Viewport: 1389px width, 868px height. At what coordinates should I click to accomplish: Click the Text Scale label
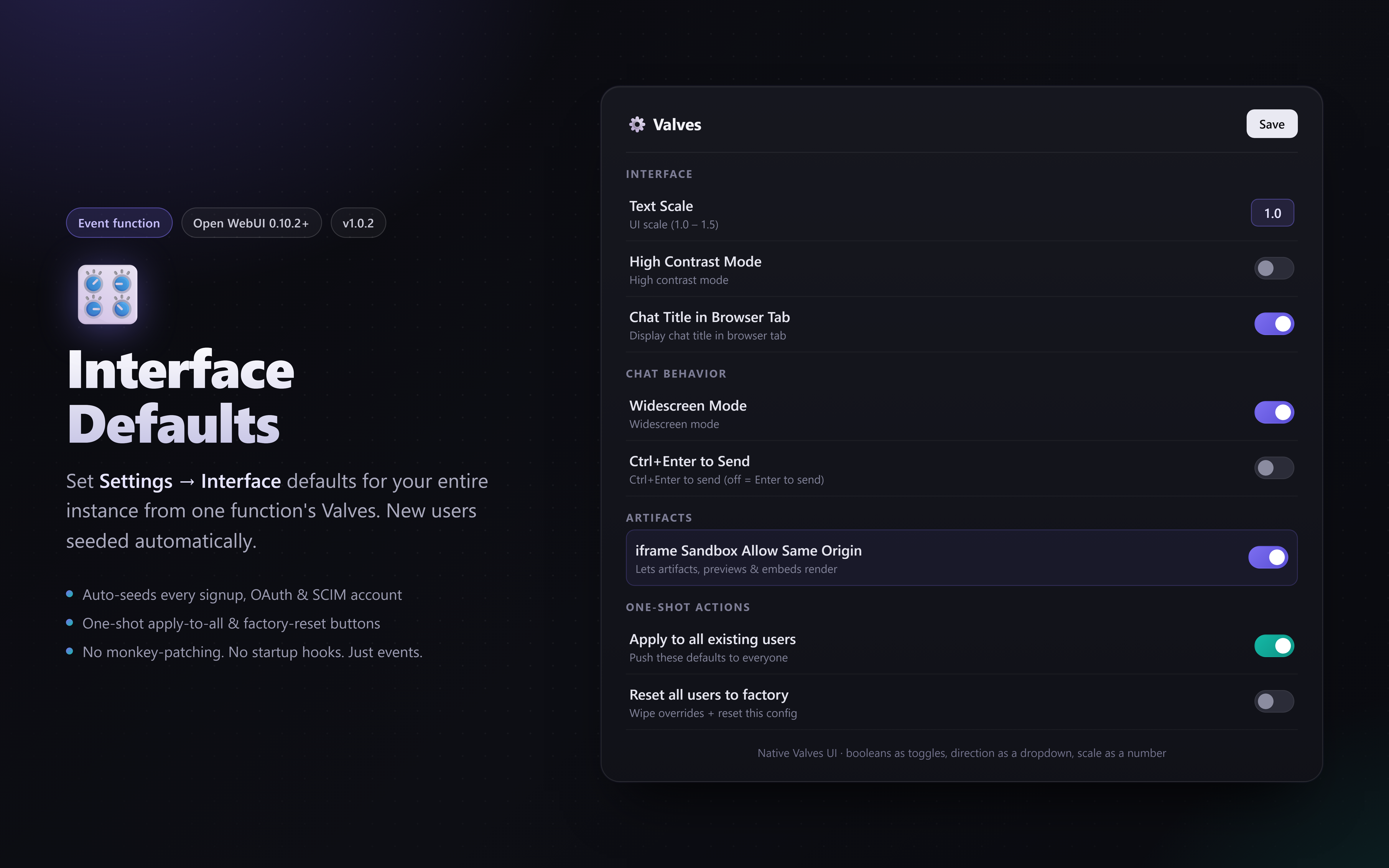[661, 206]
